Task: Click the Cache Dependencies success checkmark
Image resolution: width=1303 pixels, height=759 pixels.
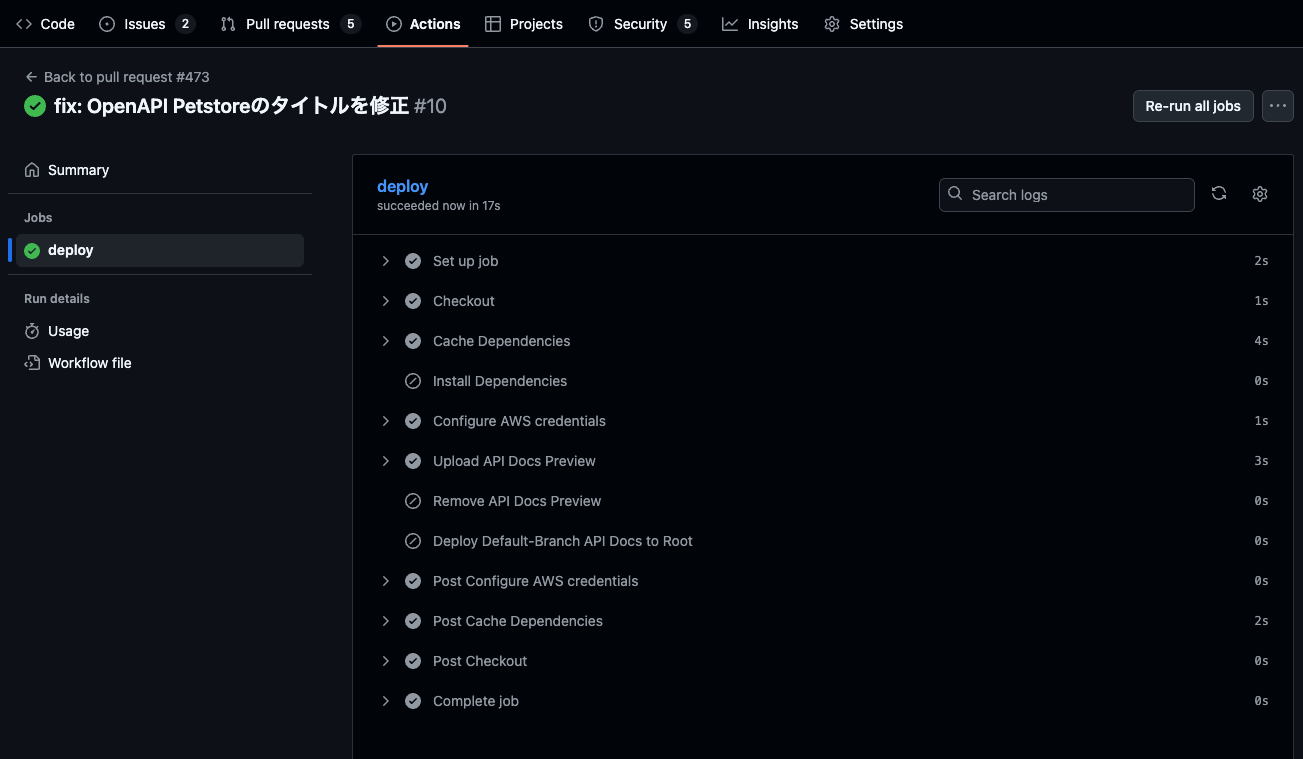Action: (413, 341)
